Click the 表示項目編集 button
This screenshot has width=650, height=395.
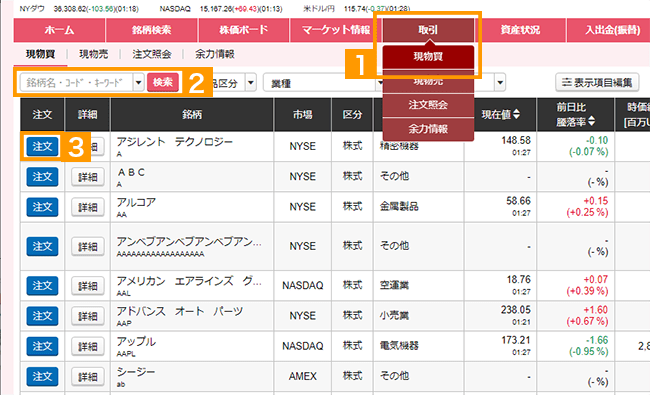597,82
